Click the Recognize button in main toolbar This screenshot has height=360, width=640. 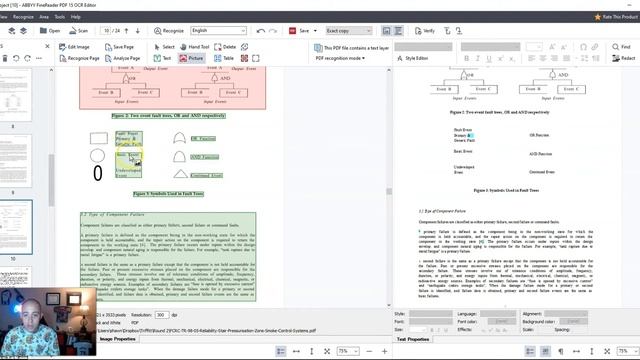click(x=169, y=31)
